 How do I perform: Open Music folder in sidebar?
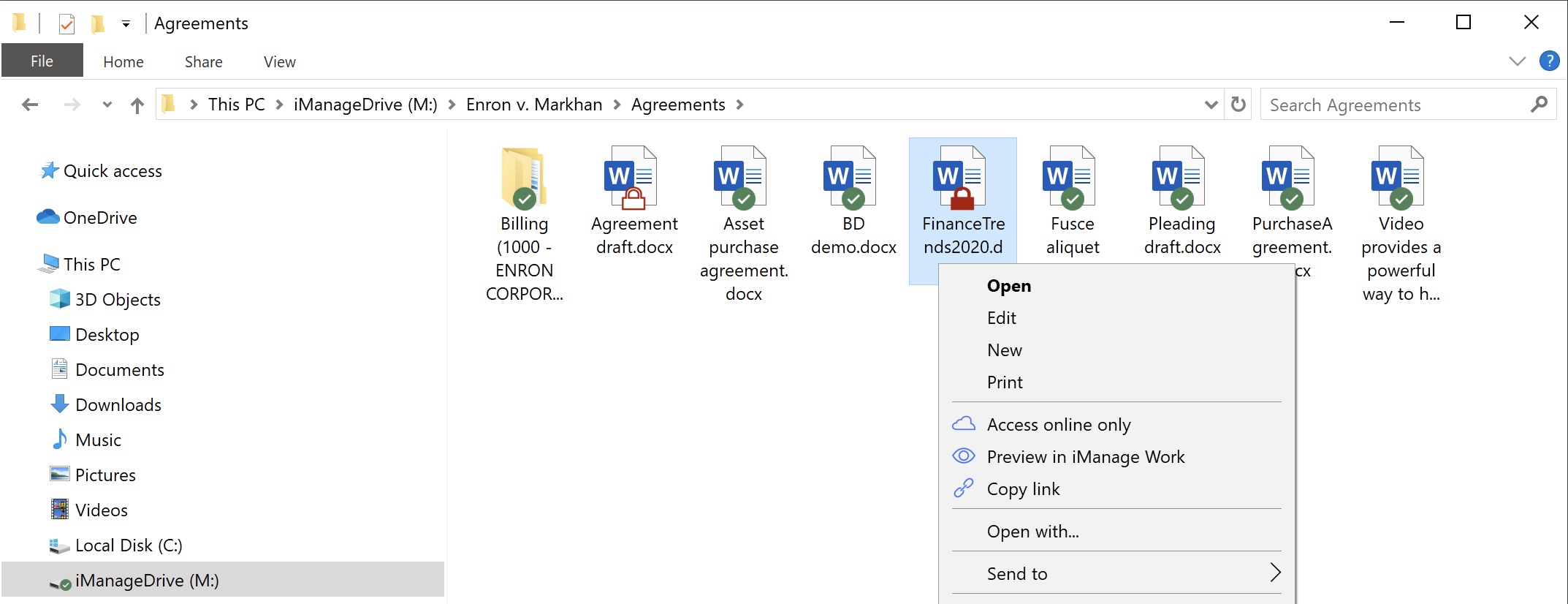85,440
